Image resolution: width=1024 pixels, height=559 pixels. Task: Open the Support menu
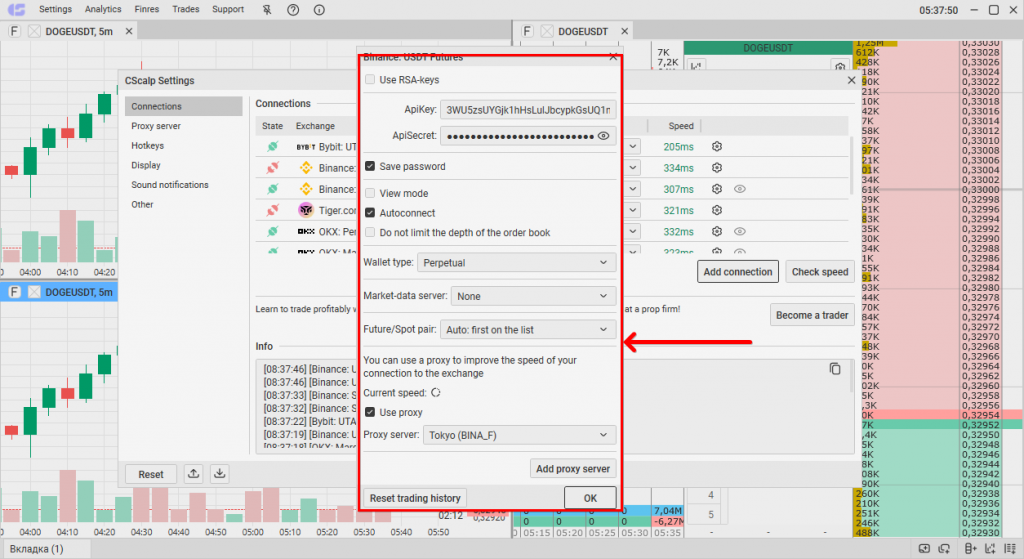228,9
